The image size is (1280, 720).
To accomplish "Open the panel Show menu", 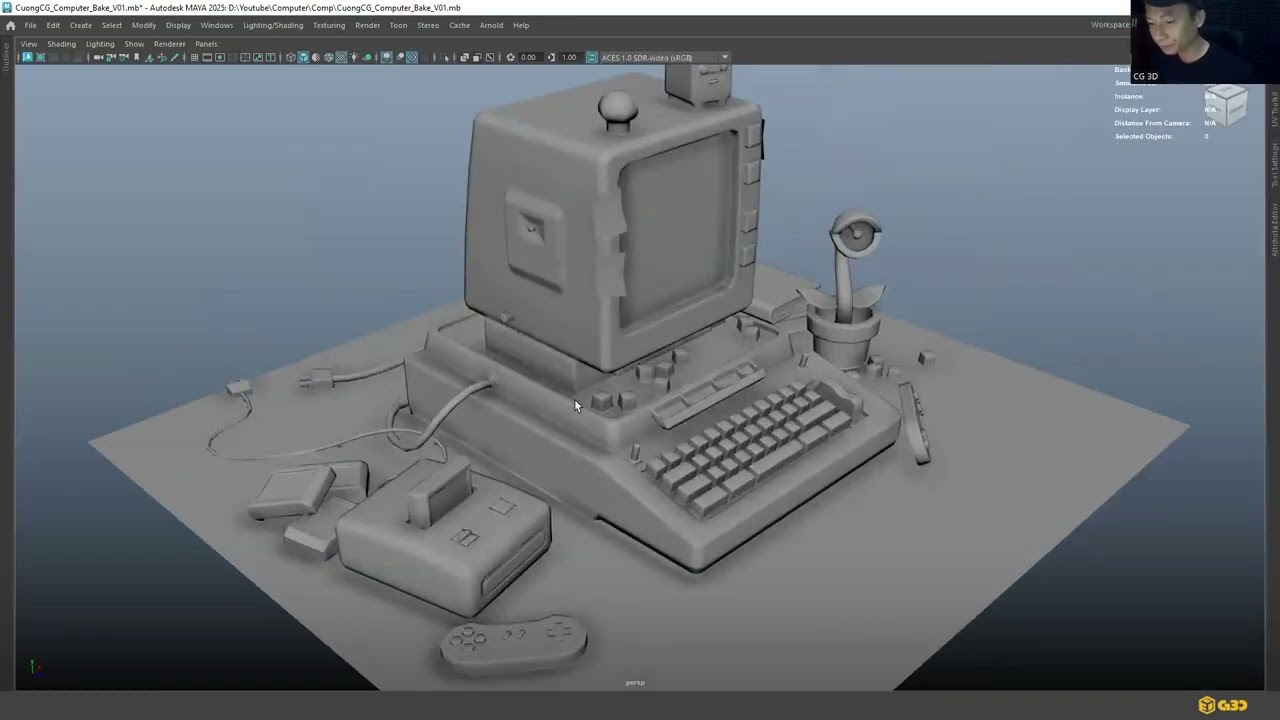I will pos(134,44).
